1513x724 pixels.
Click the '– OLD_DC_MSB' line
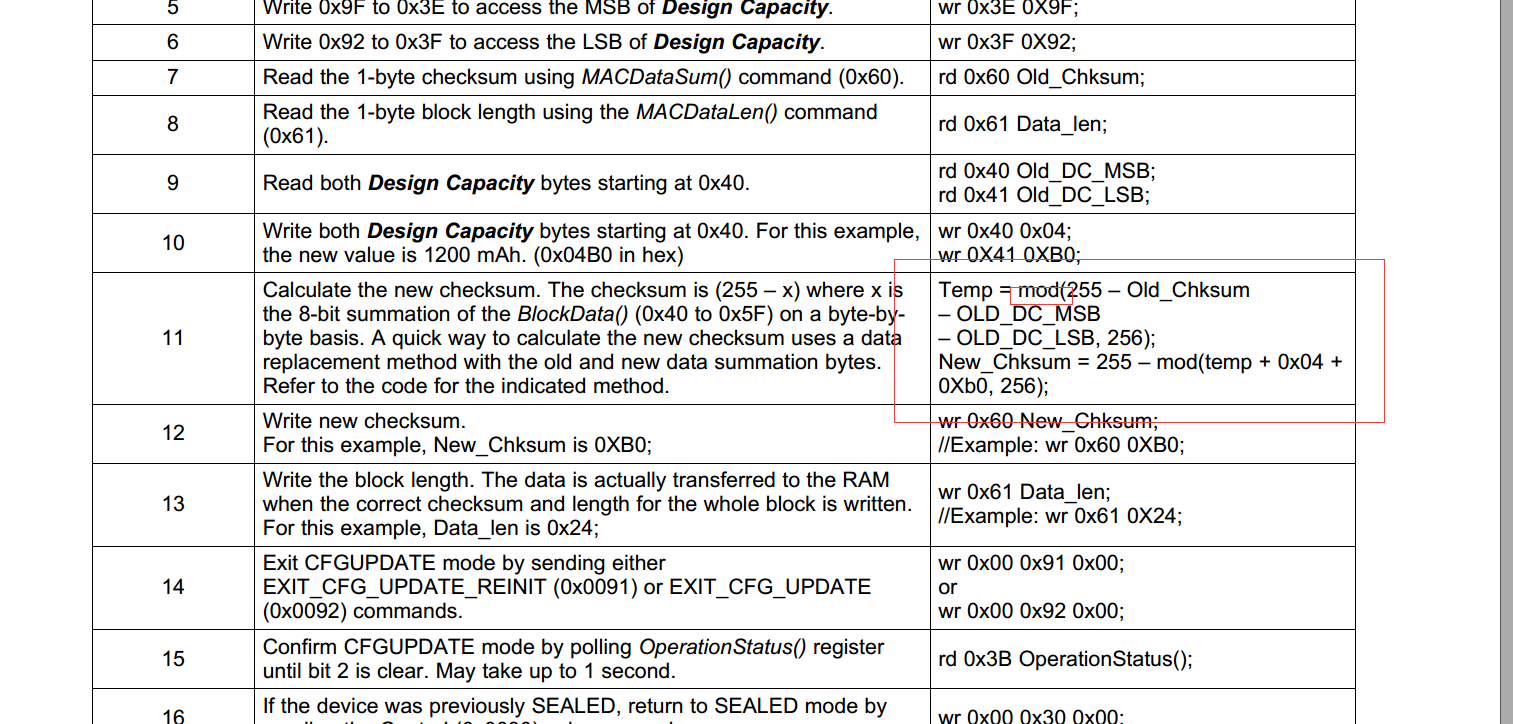(x=1020, y=314)
